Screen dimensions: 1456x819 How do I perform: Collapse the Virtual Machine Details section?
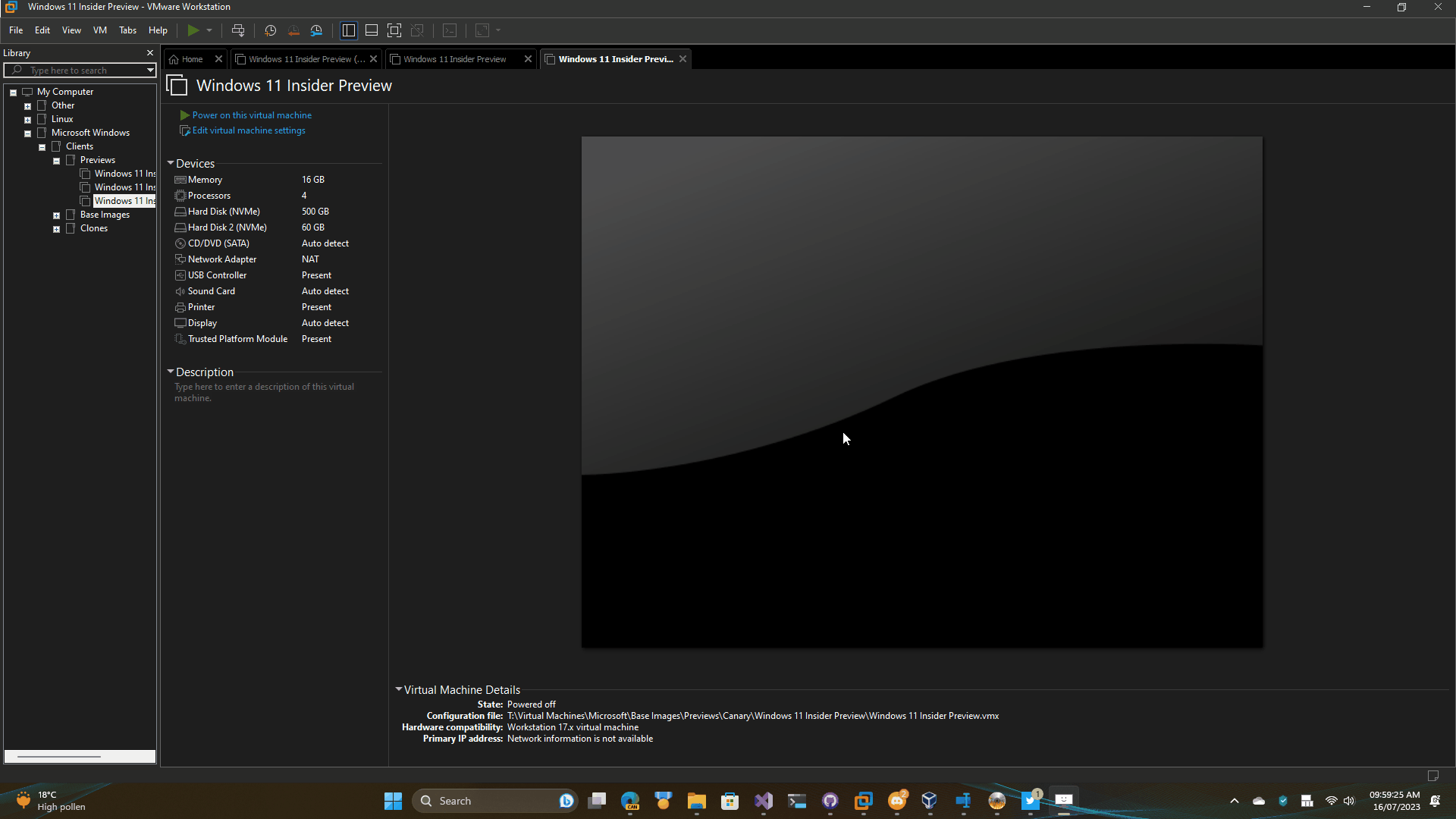pyautogui.click(x=400, y=689)
